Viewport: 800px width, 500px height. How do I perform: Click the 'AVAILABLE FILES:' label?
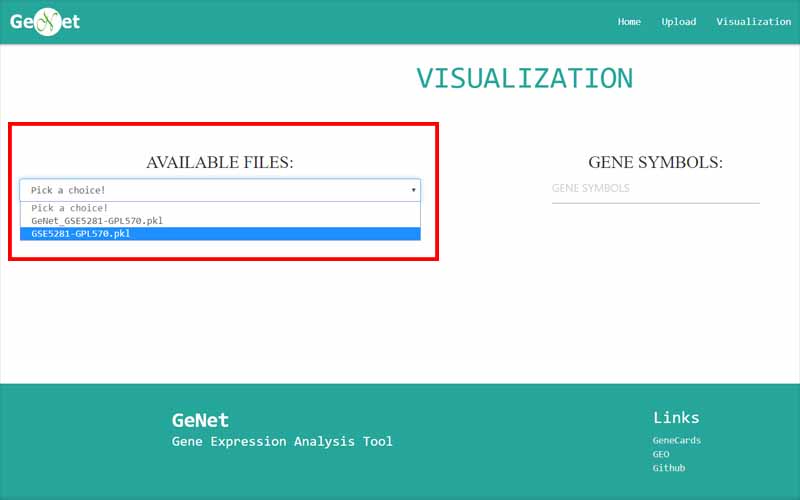pyautogui.click(x=220, y=162)
